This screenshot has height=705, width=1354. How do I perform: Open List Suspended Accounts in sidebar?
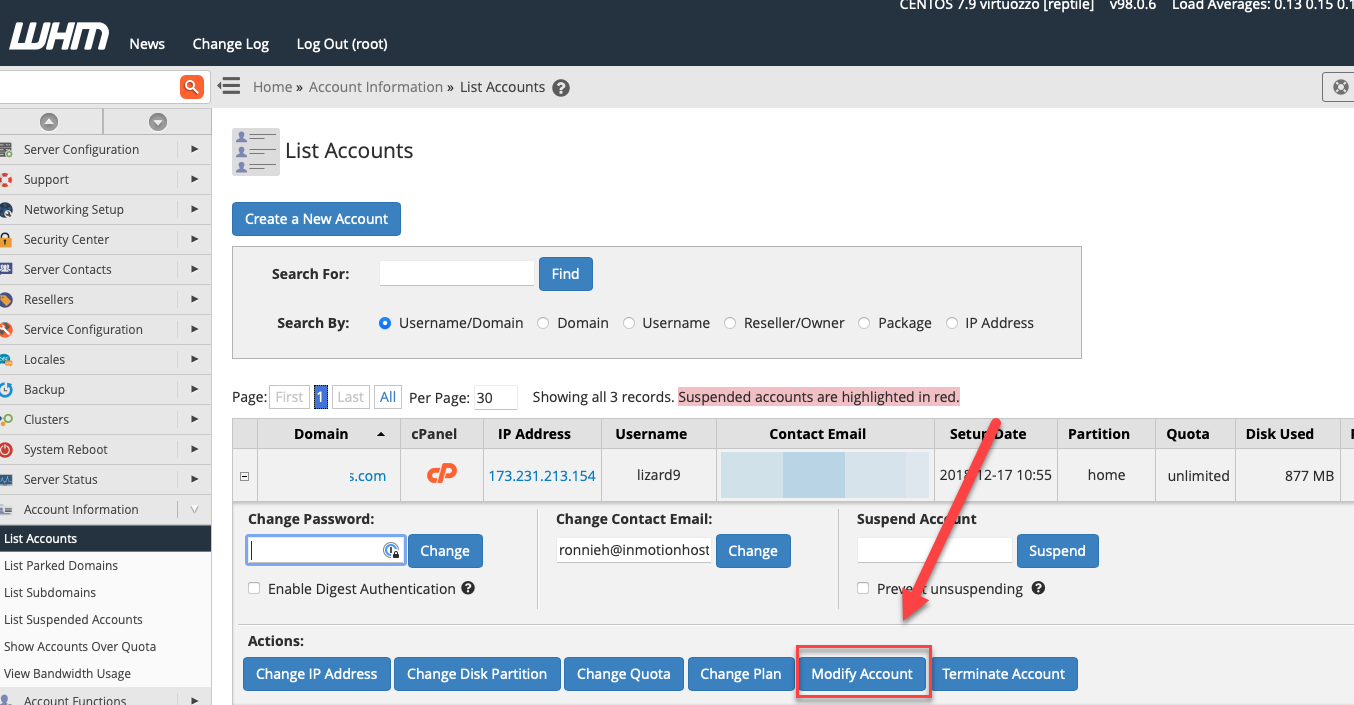73,619
